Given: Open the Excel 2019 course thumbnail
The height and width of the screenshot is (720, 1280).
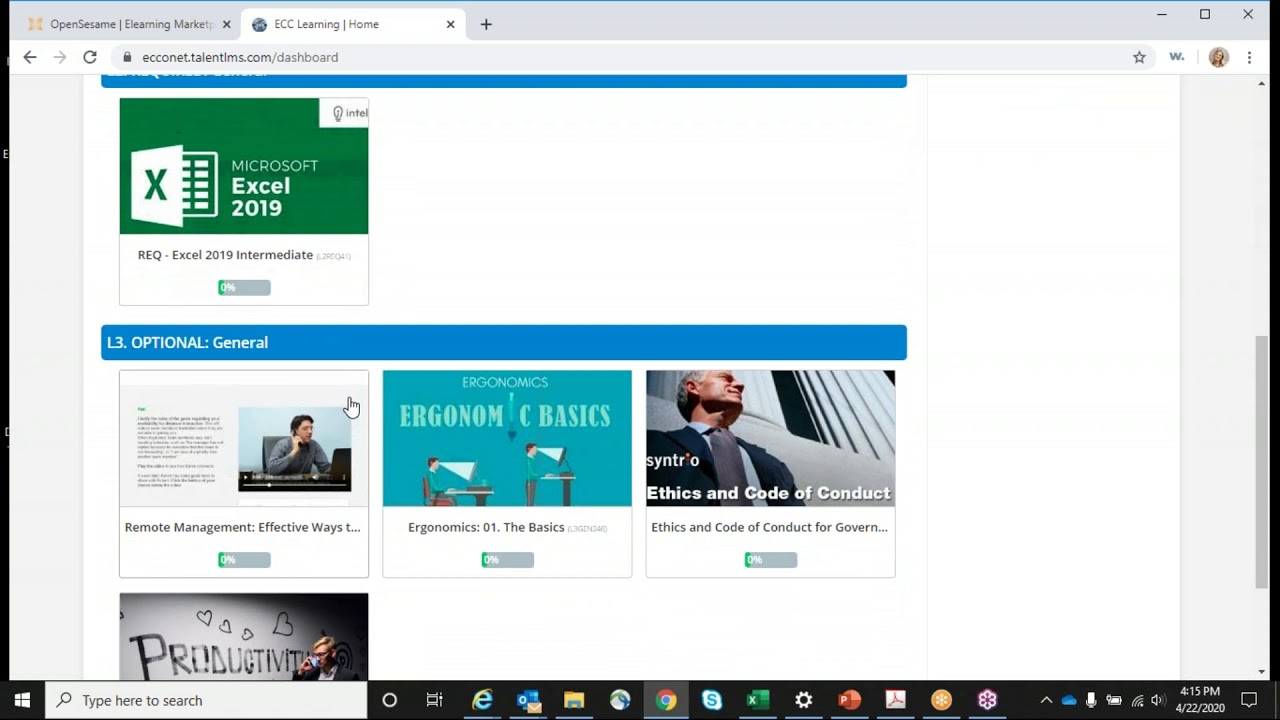Looking at the screenshot, I should [244, 166].
